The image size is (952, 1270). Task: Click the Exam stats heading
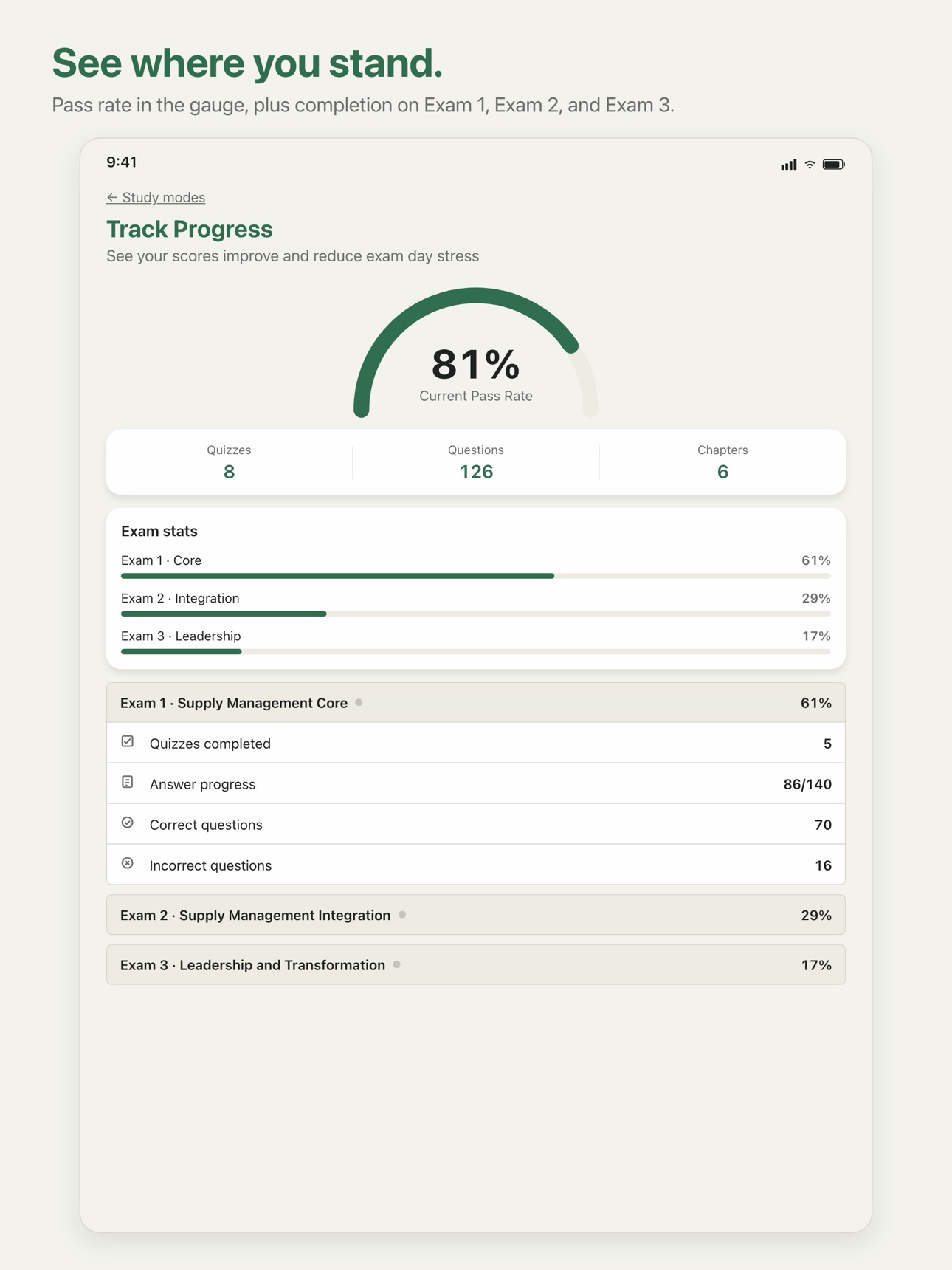[159, 531]
